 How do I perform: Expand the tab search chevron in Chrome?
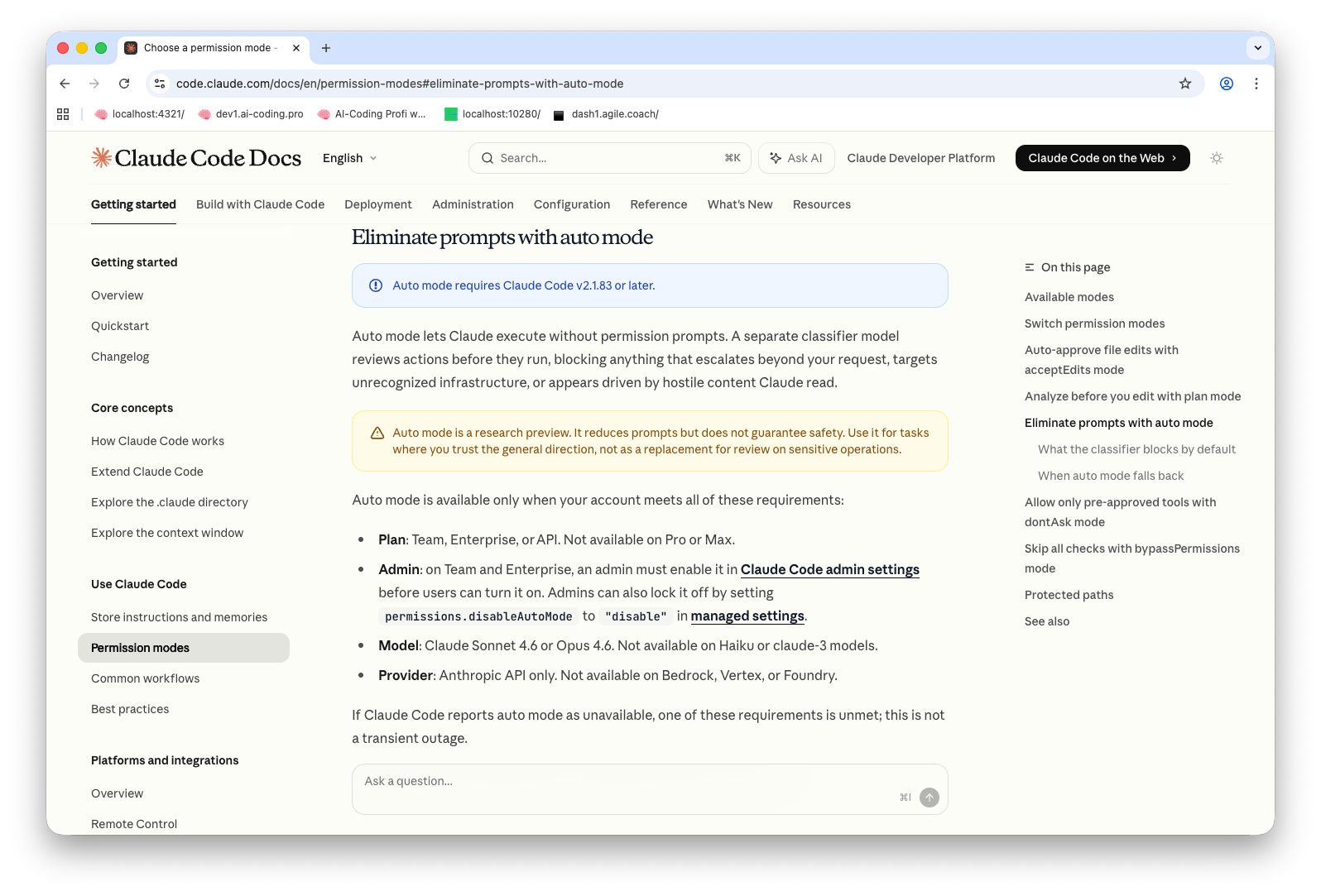coord(1257,48)
